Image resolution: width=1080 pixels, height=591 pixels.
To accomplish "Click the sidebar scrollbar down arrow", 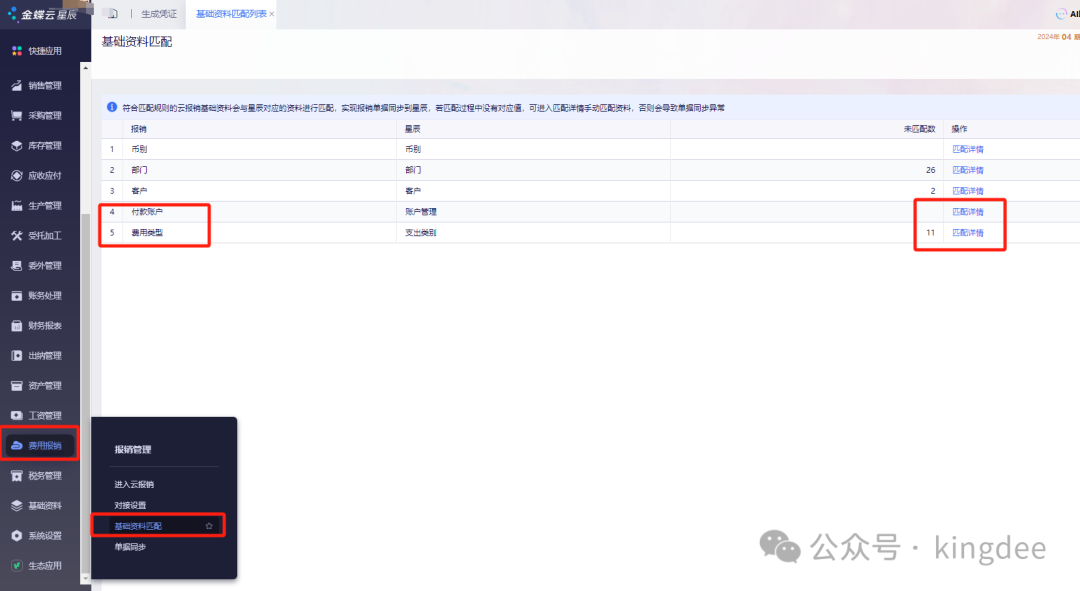I will click(x=86, y=578).
